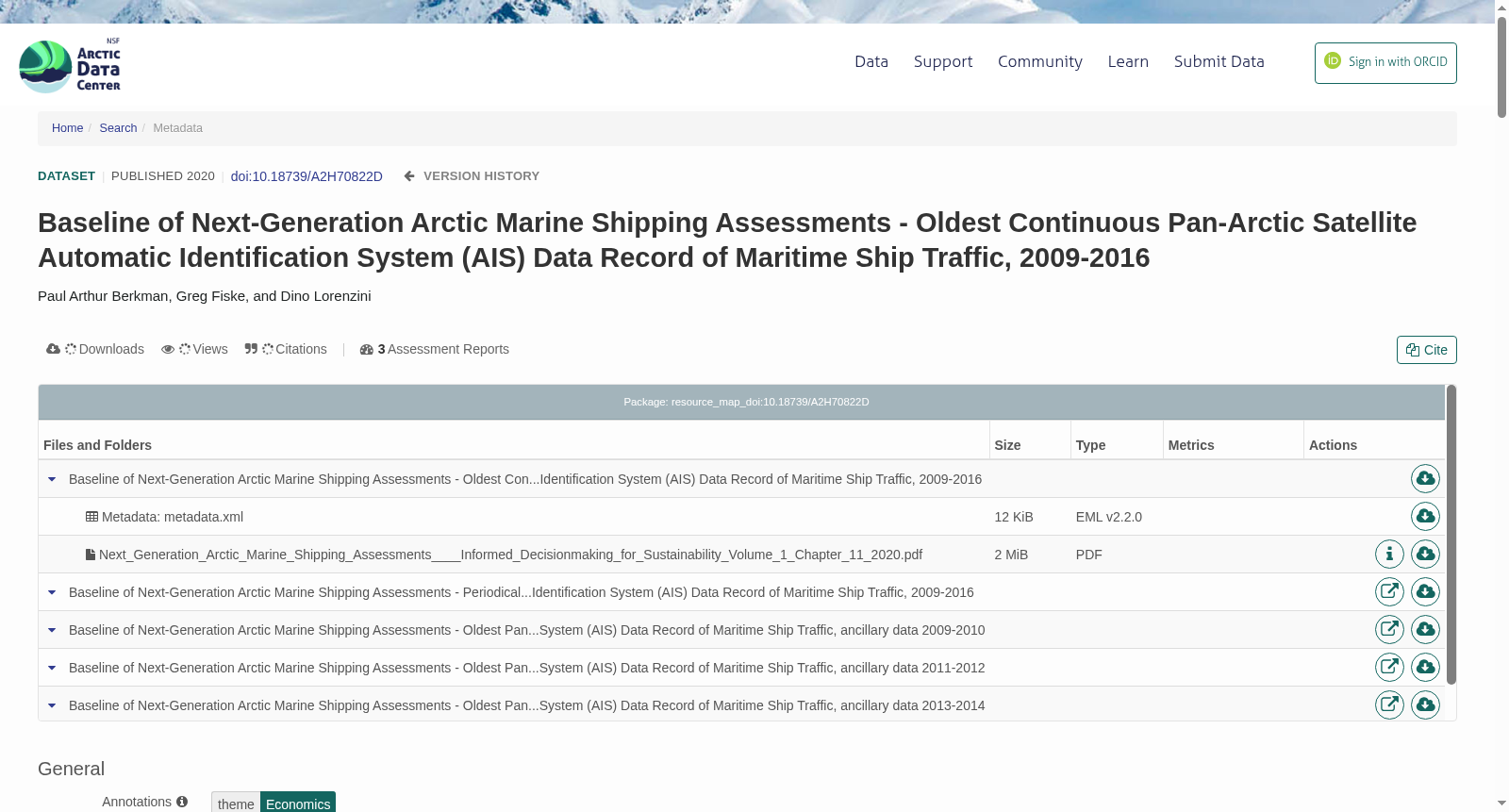The width and height of the screenshot is (1509, 812).
Task: Click the Cite button
Action: point(1427,350)
